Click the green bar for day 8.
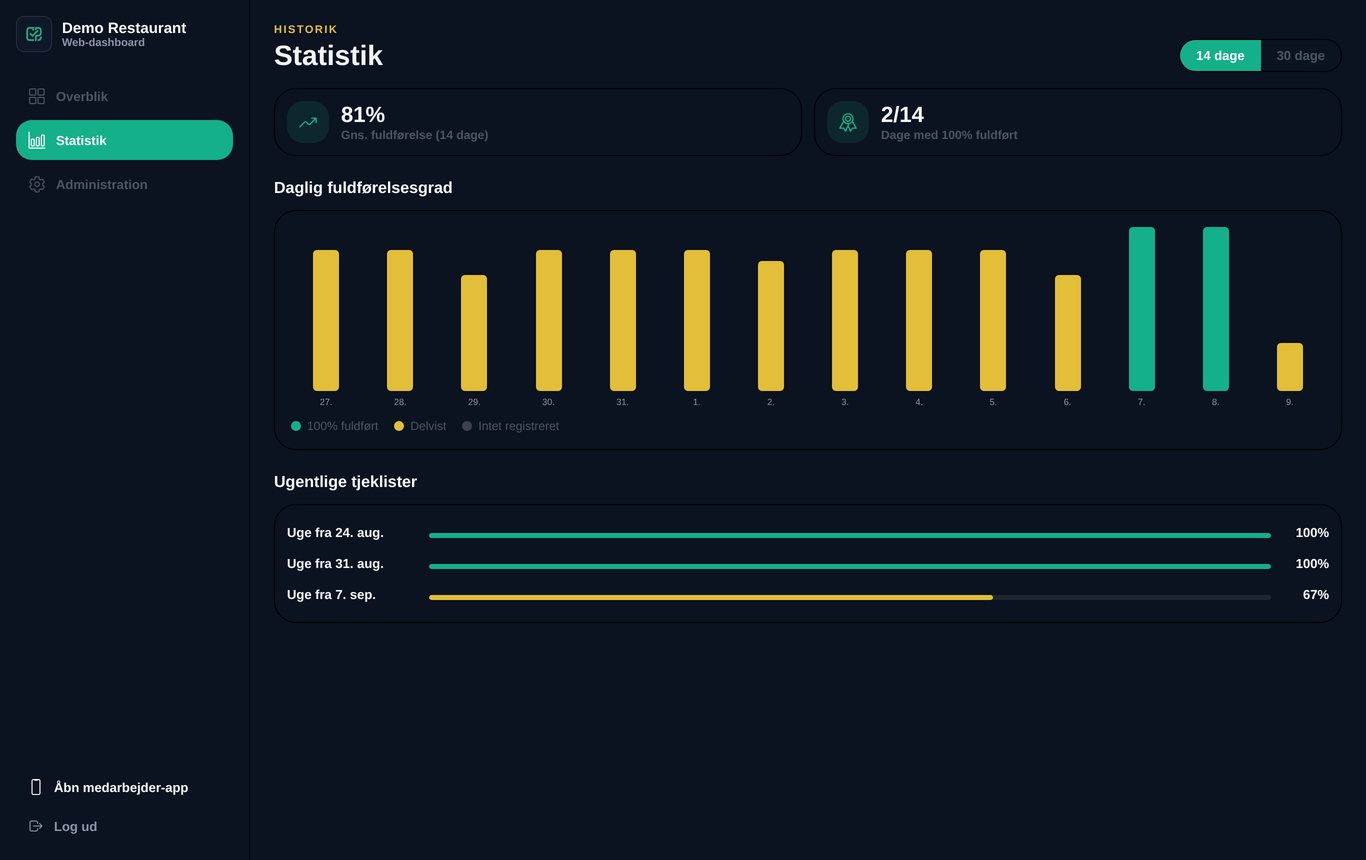This screenshot has height=860, width=1366. pyautogui.click(x=1215, y=309)
